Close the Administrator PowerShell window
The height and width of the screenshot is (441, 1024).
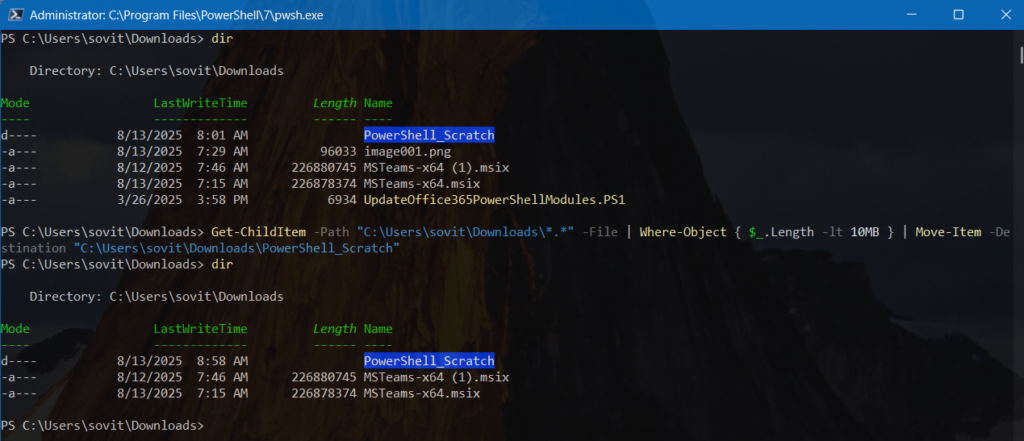click(x=1002, y=15)
